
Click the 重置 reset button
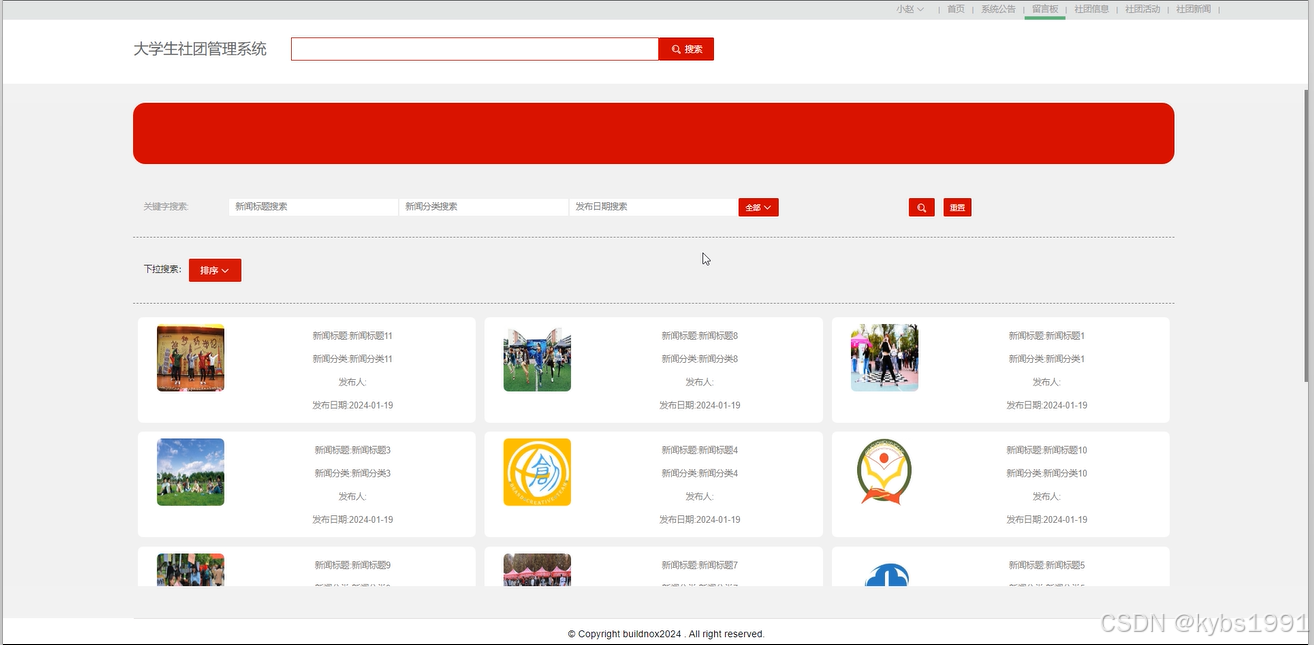(957, 207)
